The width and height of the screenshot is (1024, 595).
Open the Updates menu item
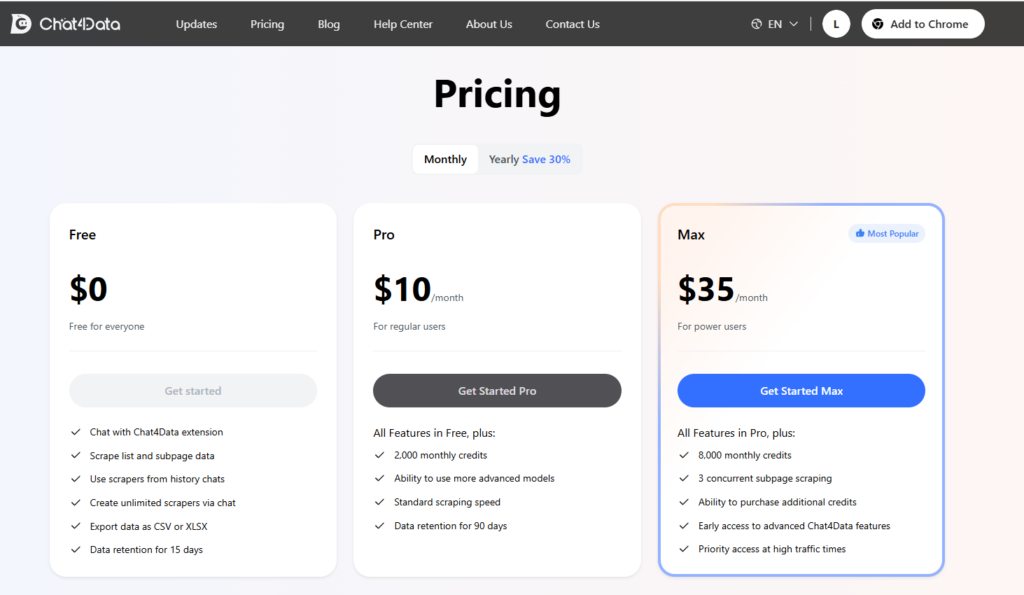[x=196, y=24]
